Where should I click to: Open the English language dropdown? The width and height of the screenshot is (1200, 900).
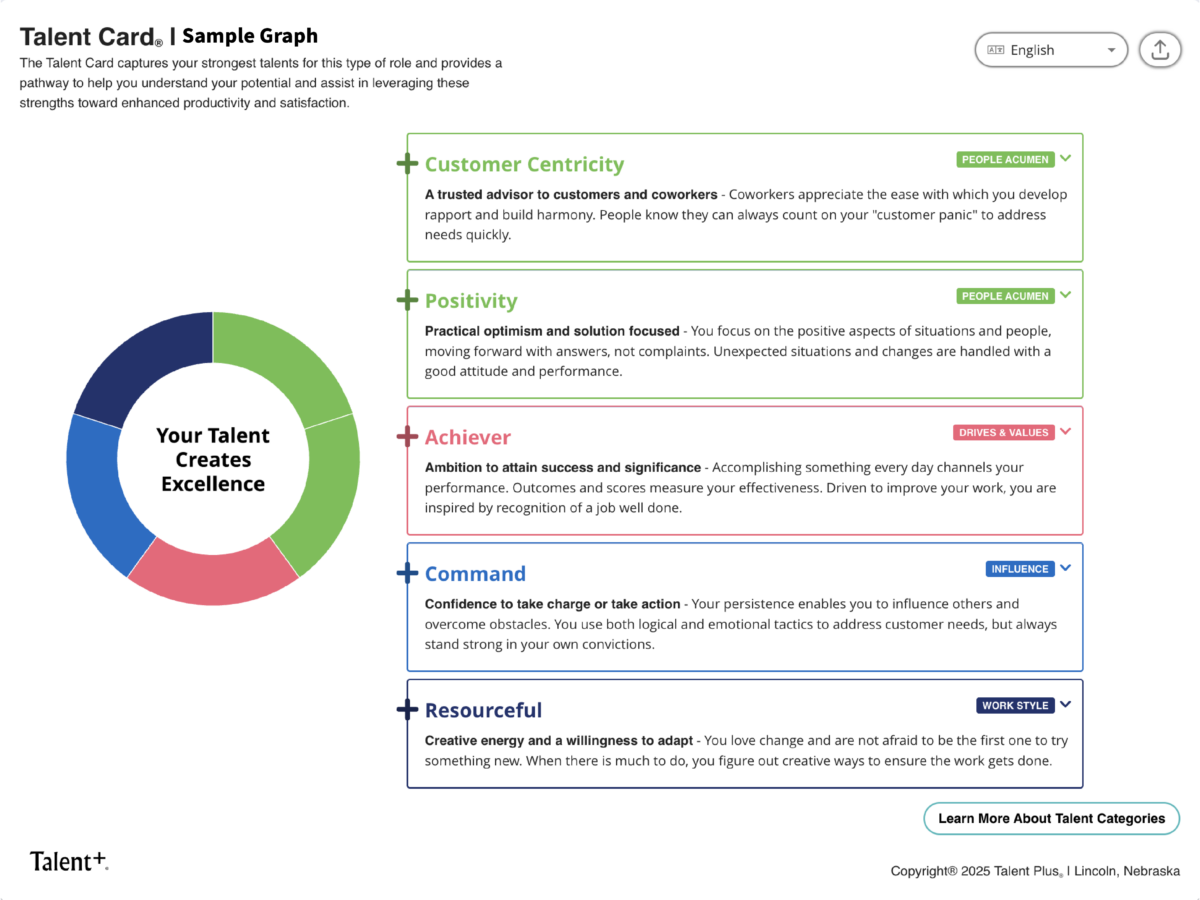pos(1051,49)
